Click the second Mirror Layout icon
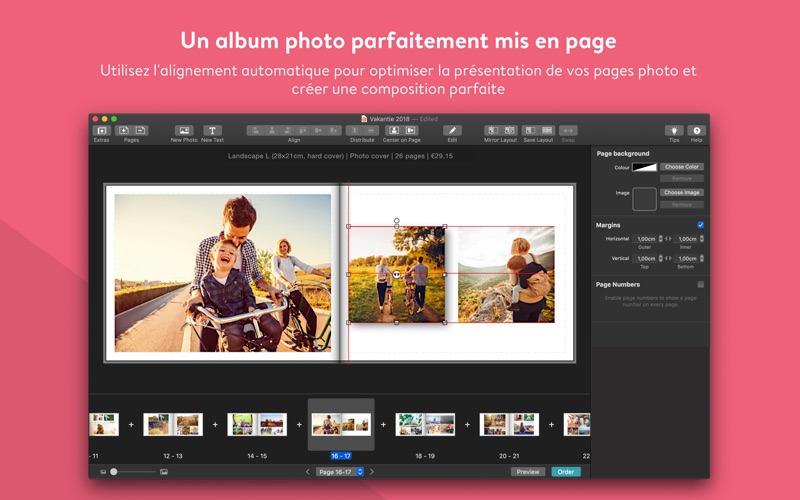 coord(509,131)
